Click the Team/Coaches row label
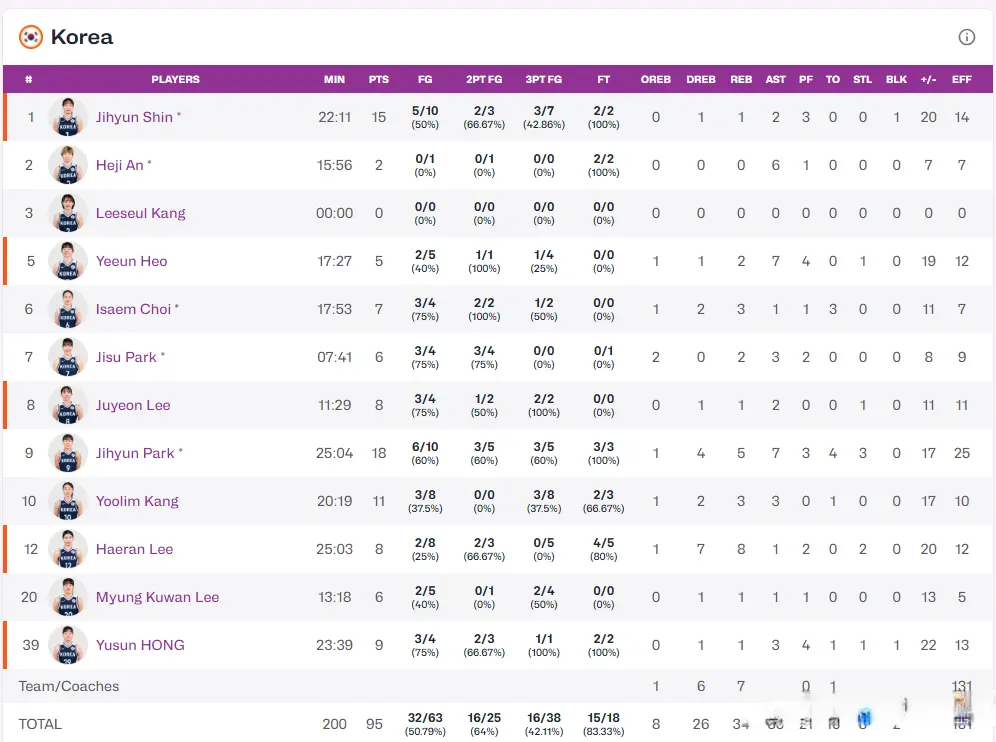996x742 pixels. pyautogui.click(x=69, y=686)
